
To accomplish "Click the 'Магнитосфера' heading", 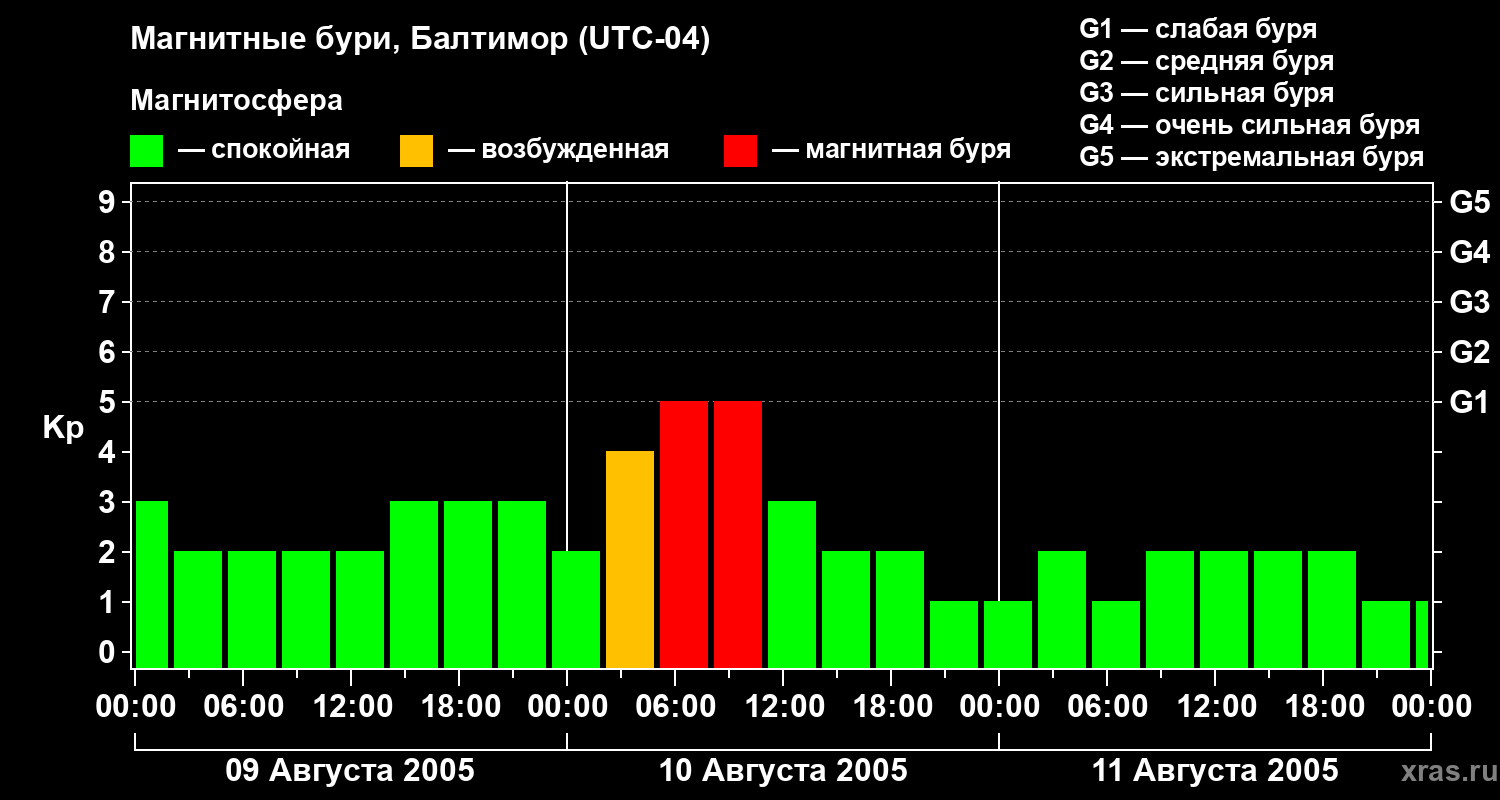I will coord(237,101).
